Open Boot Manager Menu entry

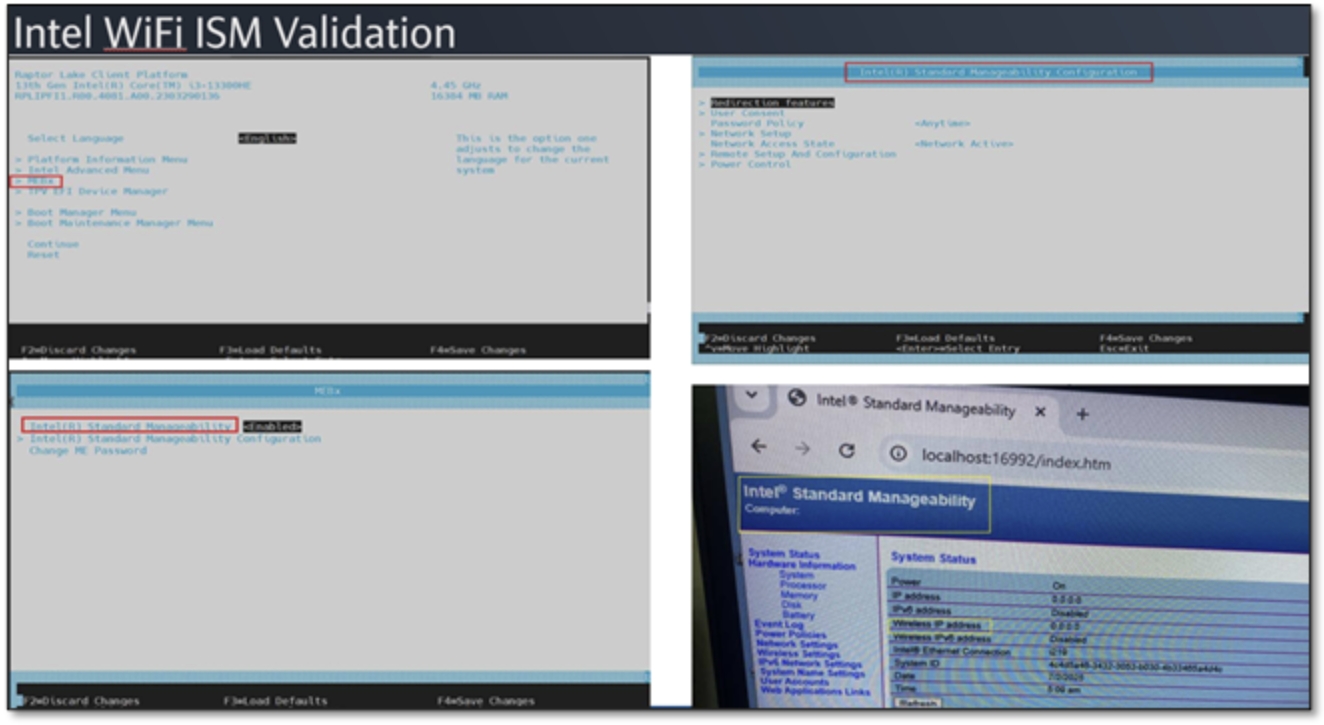[x=81, y=212]
